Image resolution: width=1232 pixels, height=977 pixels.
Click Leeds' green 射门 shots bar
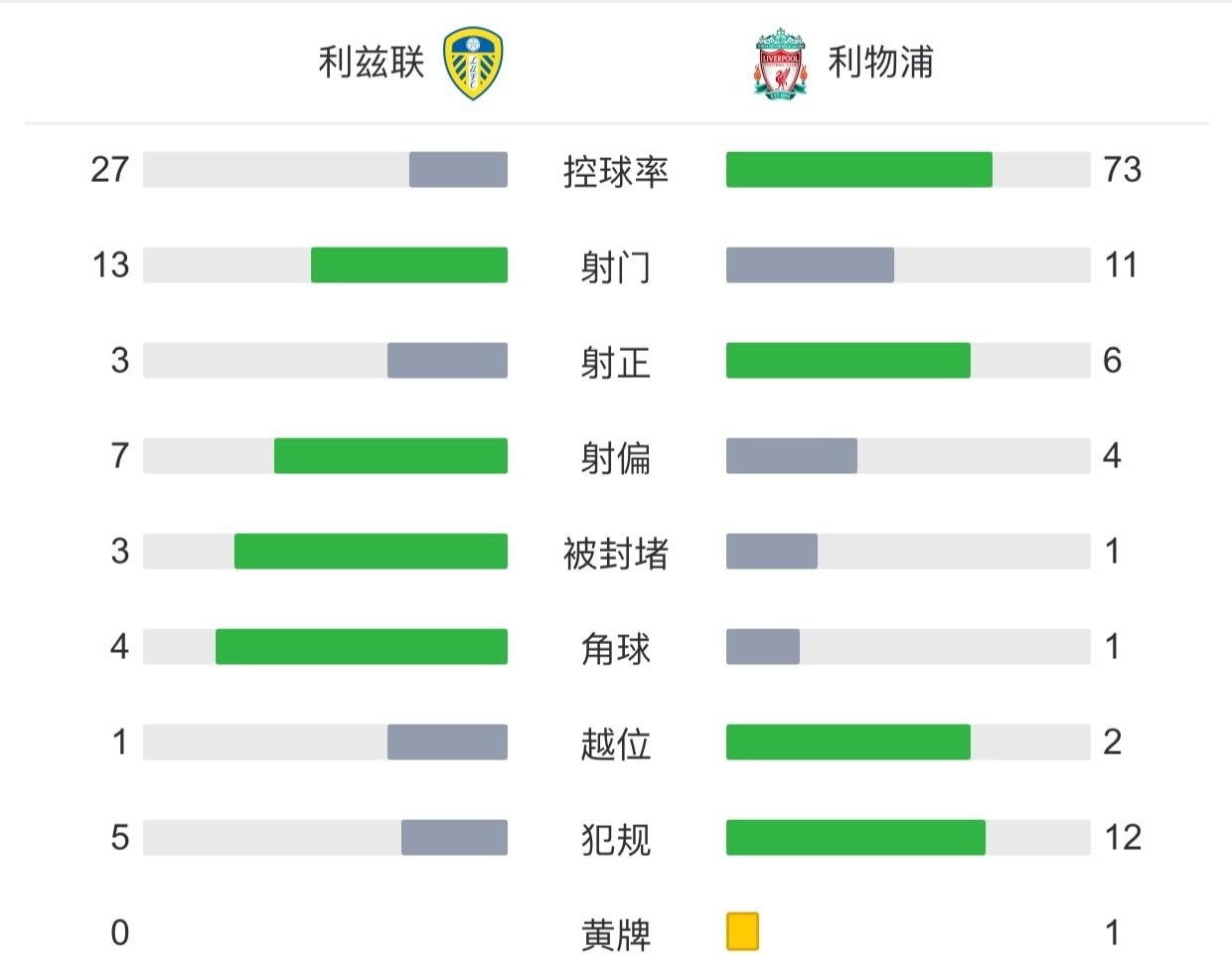(x=409, y=265)
